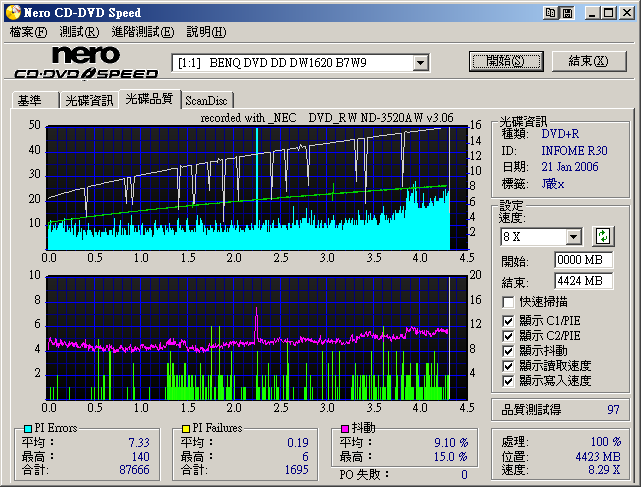Screen dimensions: 641x487
Task: Toggle the 顯示讀取速度 read speed checkbox
Action: 508,366
